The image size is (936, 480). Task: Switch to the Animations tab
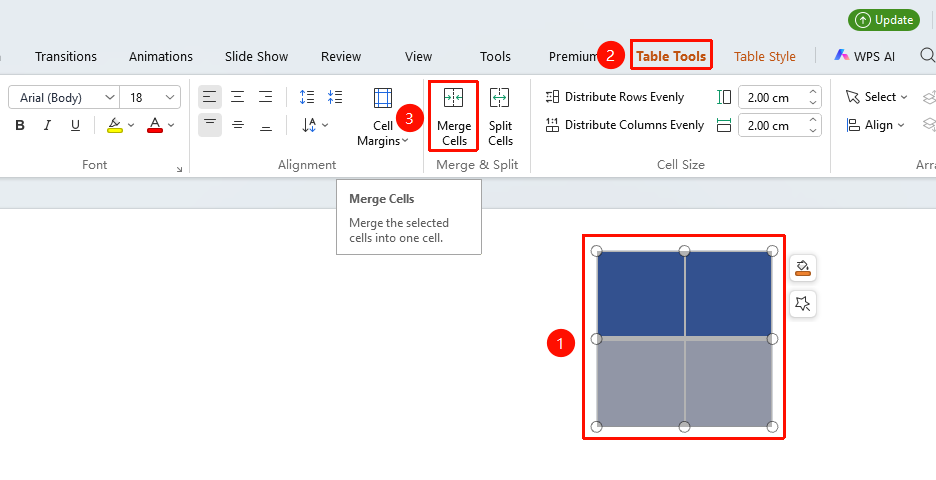(x=161, y=56)
